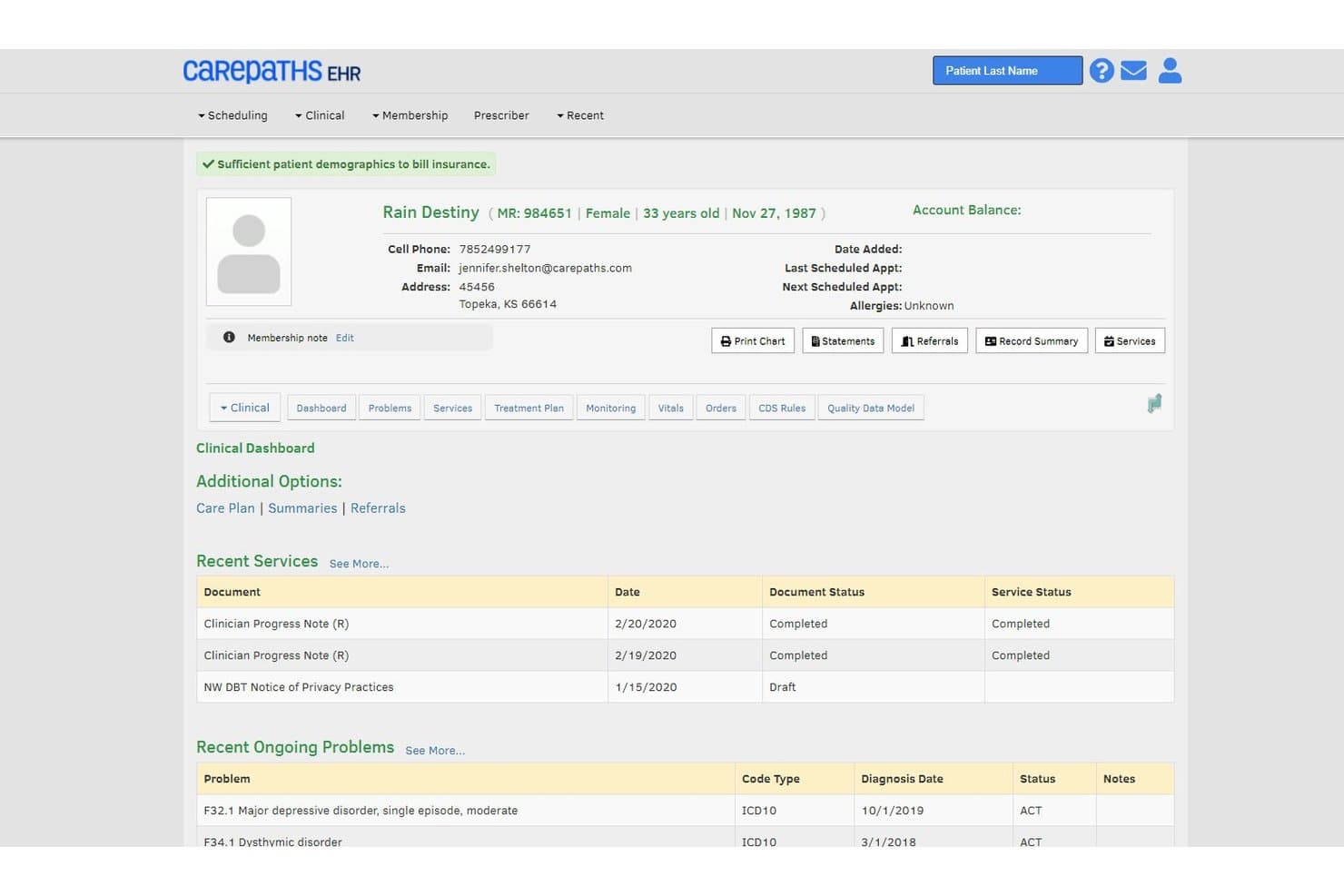1344x896 pixels.
Task: Open the Referrals link under Additional Options
Action: [378, 508]
